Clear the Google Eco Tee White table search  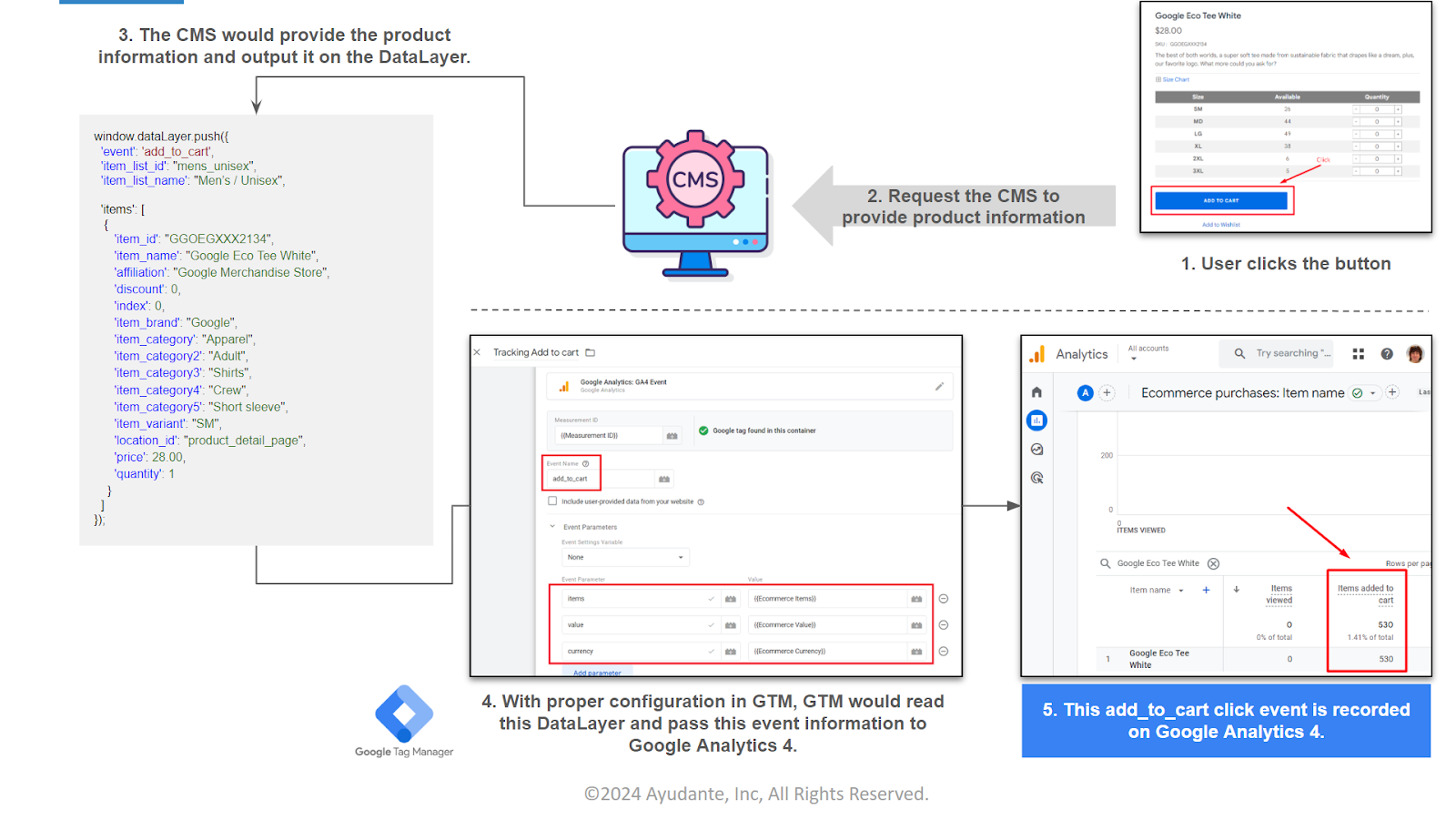click(1213, 563)
